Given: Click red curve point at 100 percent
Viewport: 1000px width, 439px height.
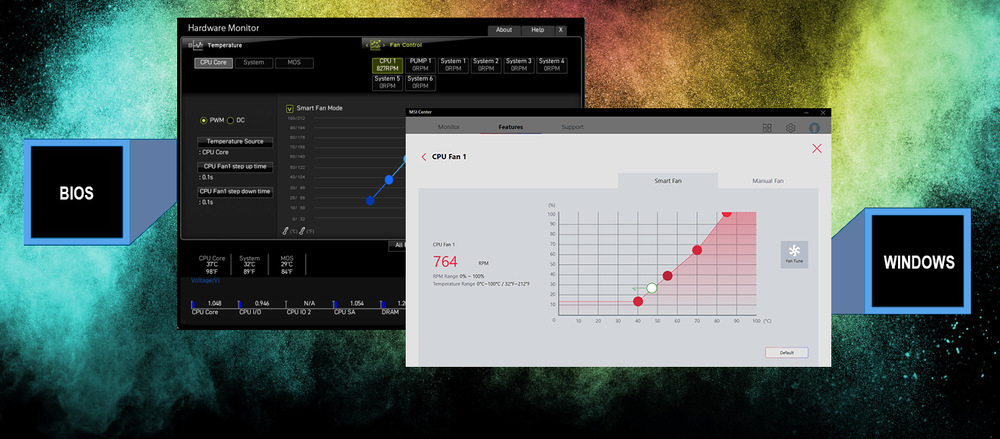Looking at the screenshot, I should (x=726, y=213).
